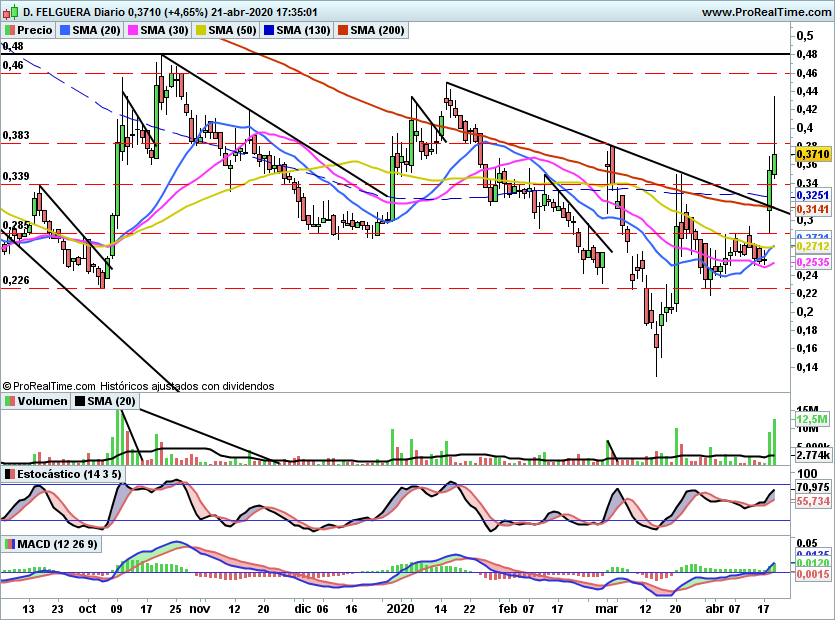Click the 2020 date marker on time axis
835x620 pixels.
[x=400, y=609]
